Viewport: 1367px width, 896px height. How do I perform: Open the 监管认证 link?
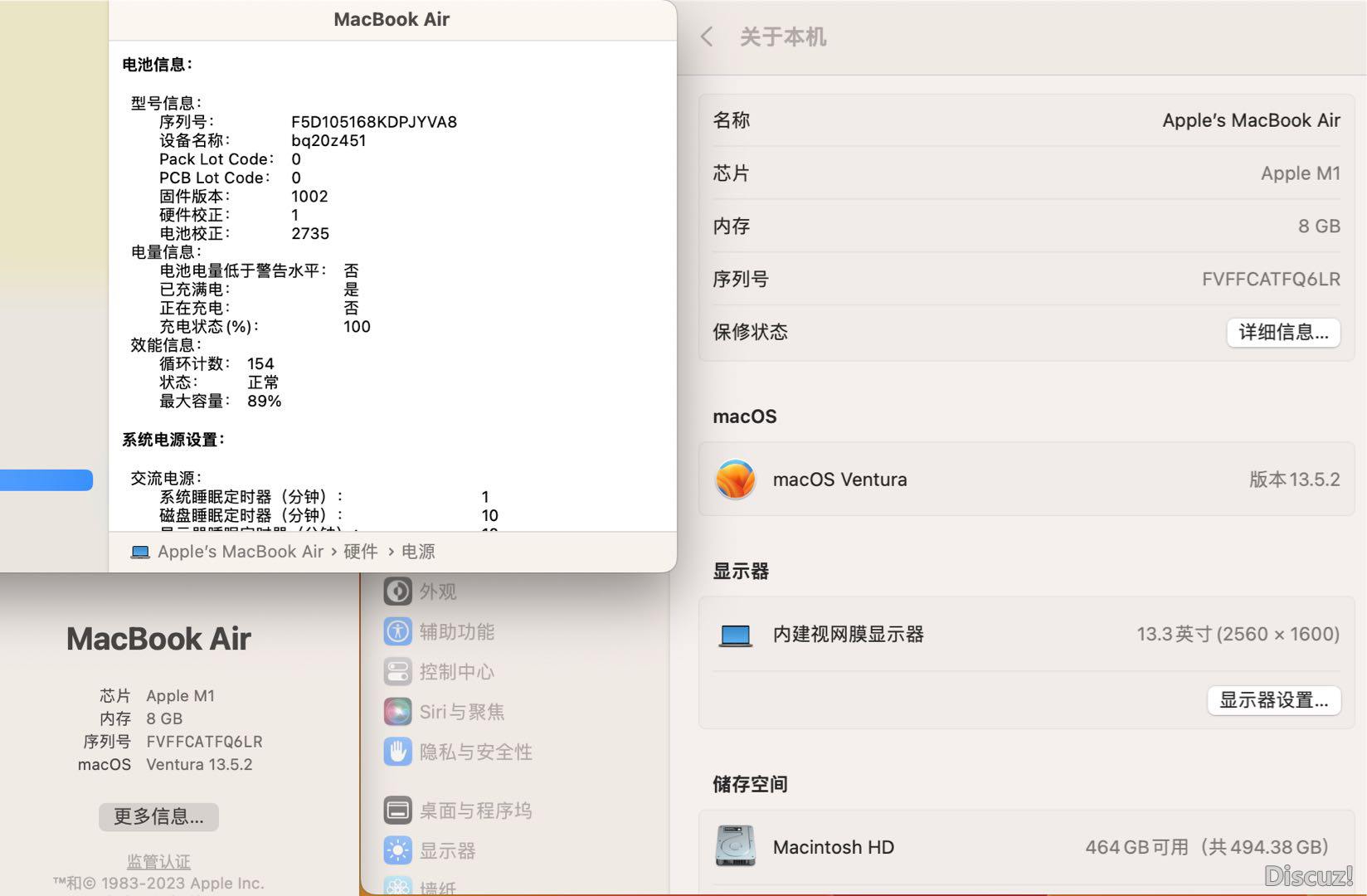coord(158,861)
